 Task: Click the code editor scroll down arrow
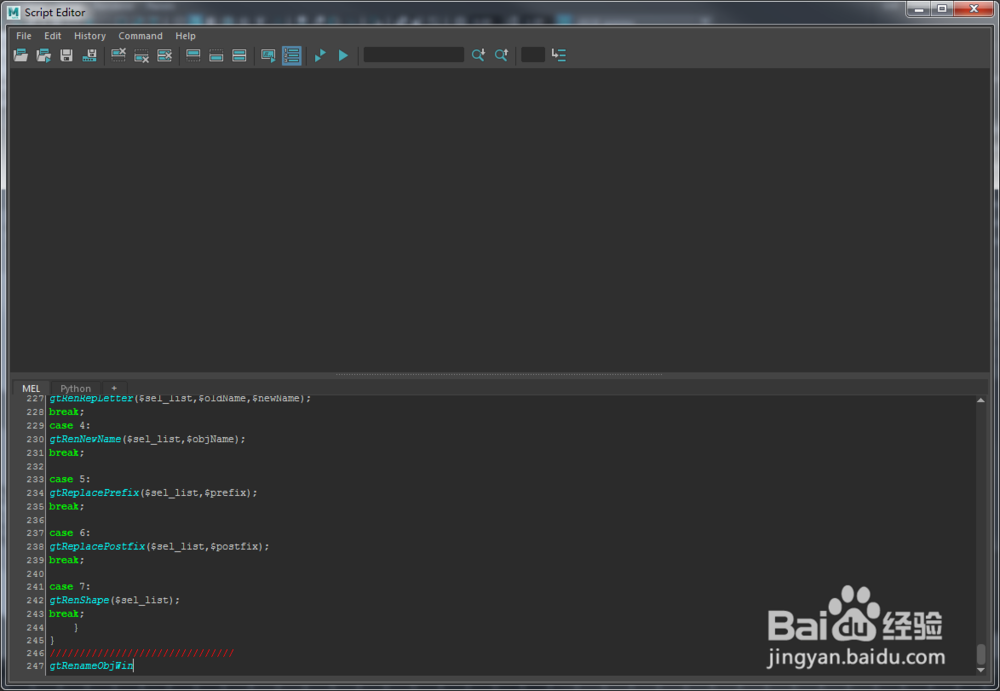point(981,670)
